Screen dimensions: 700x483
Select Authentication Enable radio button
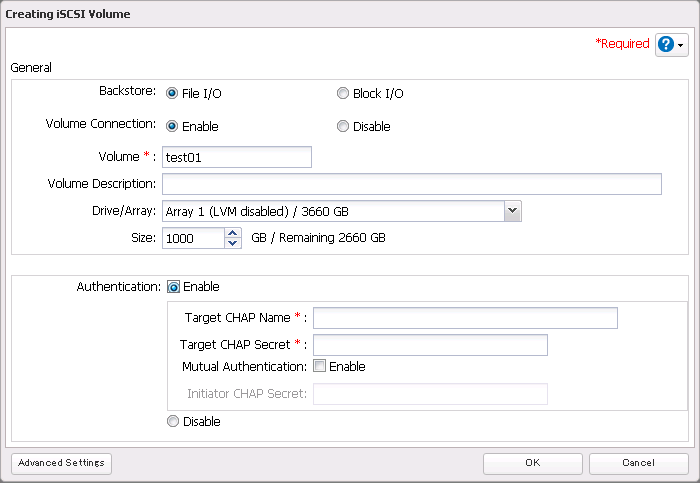173,287
